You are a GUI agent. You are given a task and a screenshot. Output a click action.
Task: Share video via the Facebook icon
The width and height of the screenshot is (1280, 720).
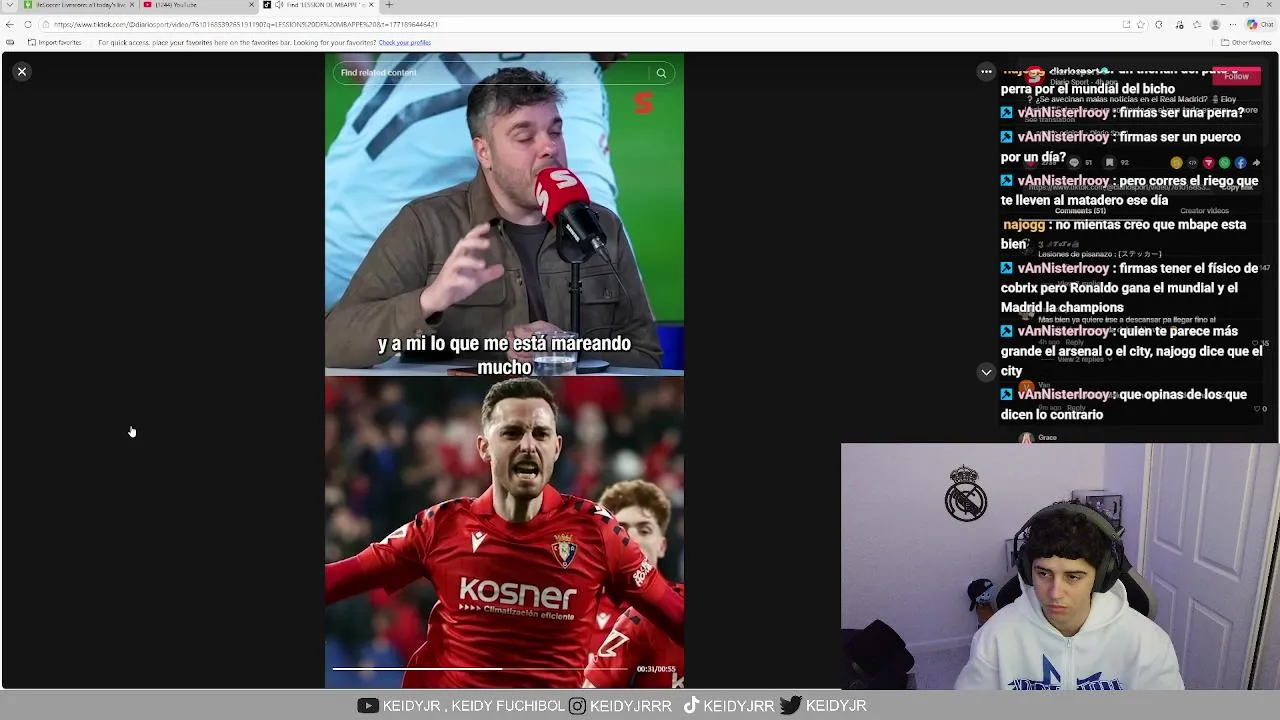pos(1240,163)
